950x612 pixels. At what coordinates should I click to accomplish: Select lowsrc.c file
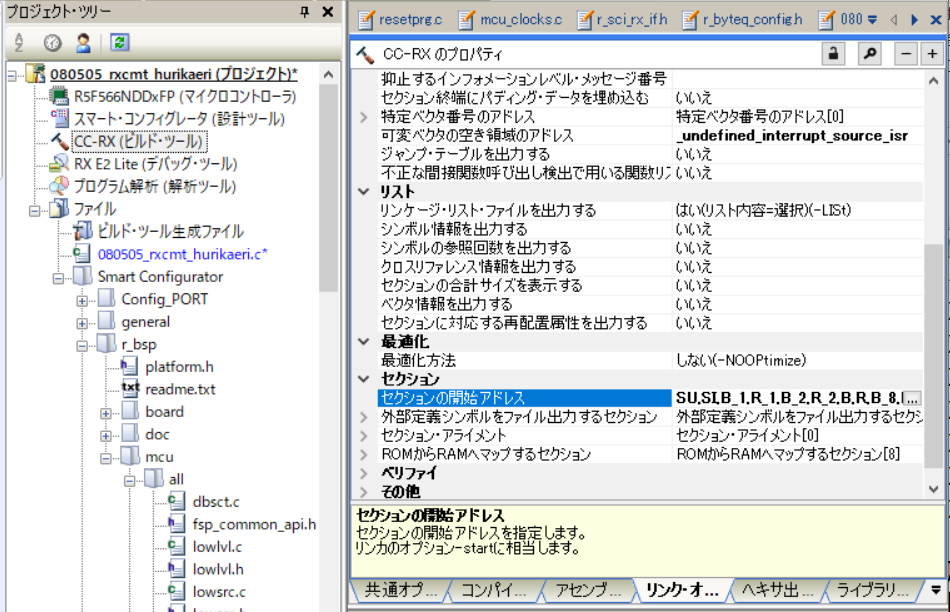219,591
